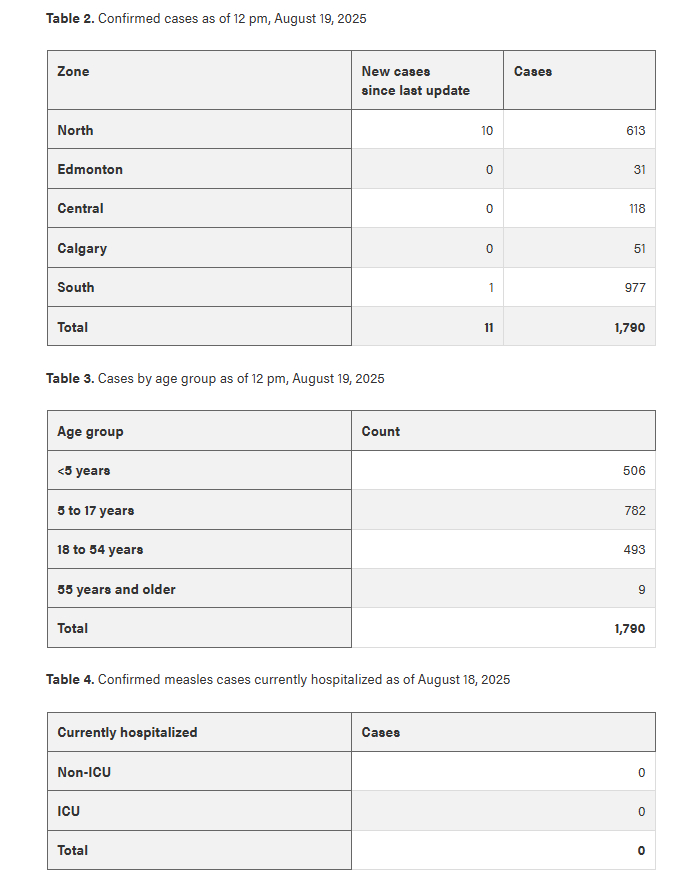Image resolution: width=689 pixels, height=879 pixels.
Task: Select the Non-ICU row label
Action: (84, 772)
